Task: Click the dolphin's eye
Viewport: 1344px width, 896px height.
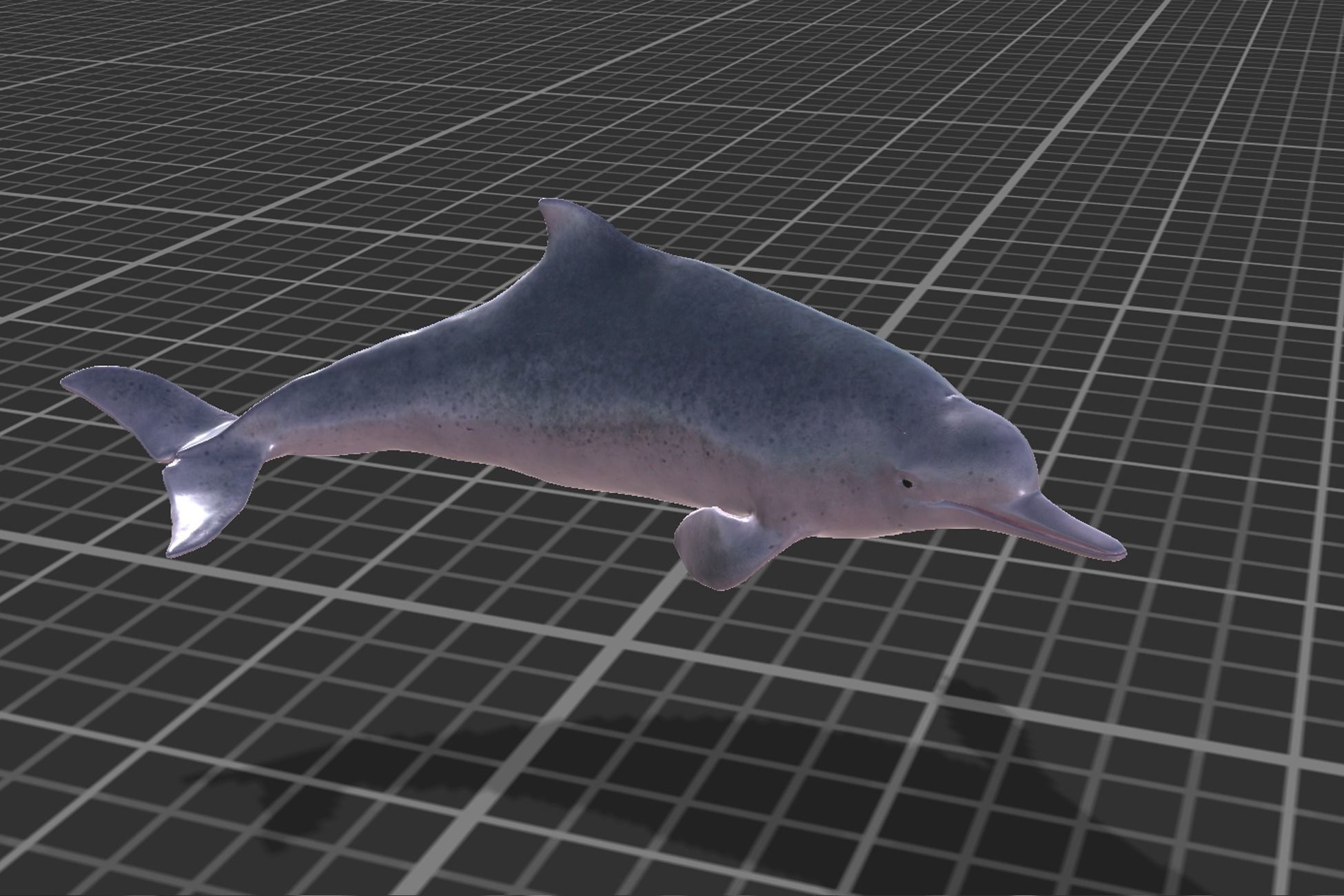Action: tap(907, 483)
